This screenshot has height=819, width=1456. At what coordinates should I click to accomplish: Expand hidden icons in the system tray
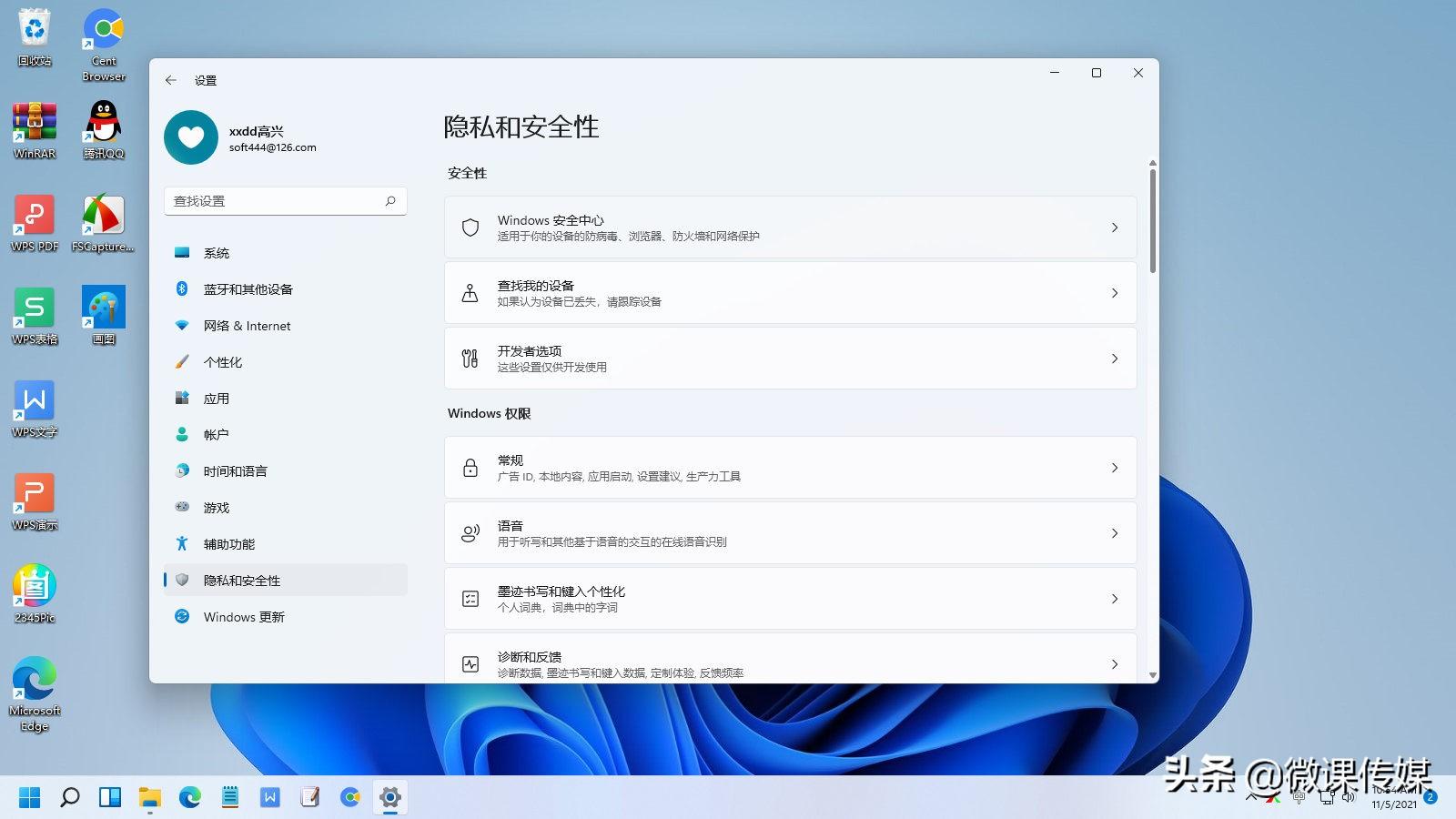(x=1253, y=795)
